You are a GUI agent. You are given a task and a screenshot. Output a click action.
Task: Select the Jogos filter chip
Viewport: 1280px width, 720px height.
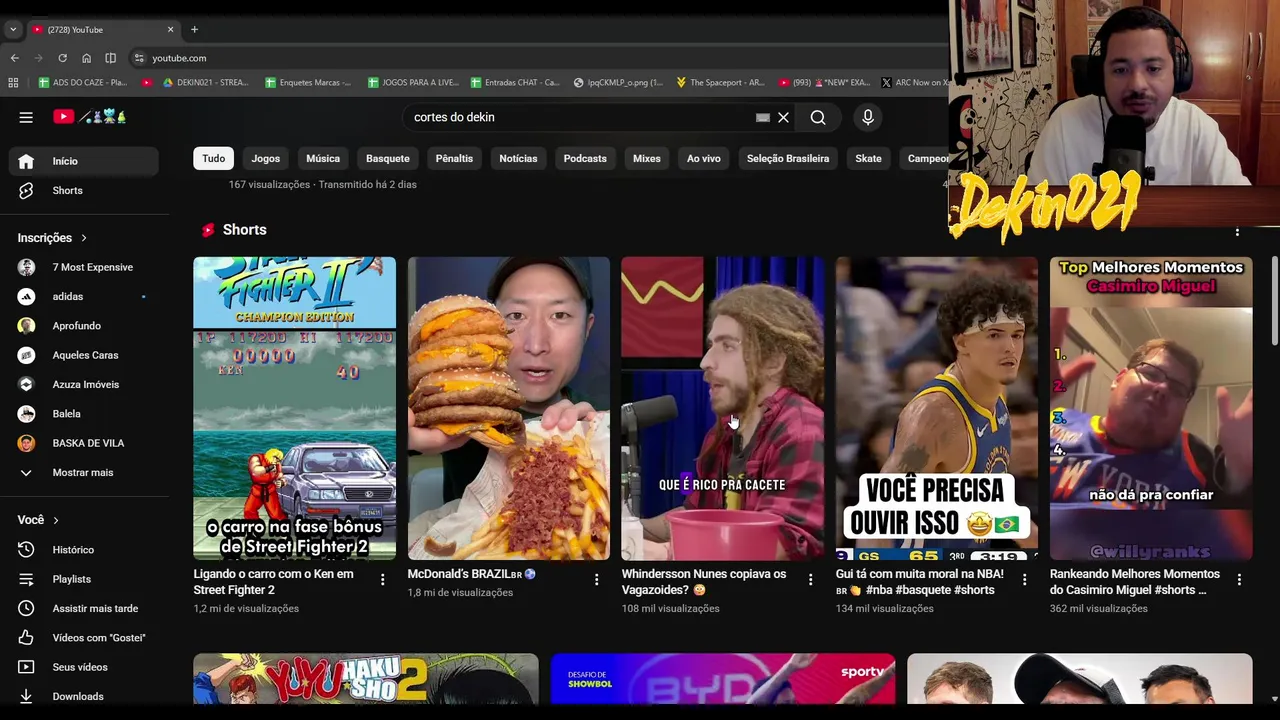(265, 158)
